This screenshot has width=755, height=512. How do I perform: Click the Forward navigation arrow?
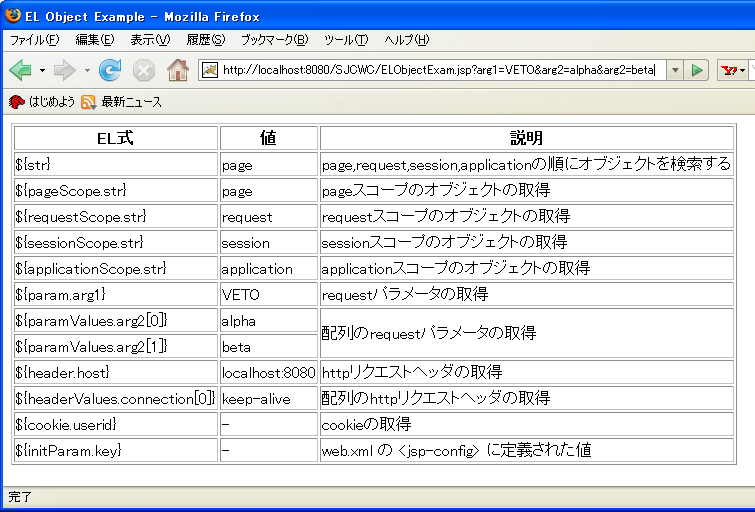[x=64, y=70]
